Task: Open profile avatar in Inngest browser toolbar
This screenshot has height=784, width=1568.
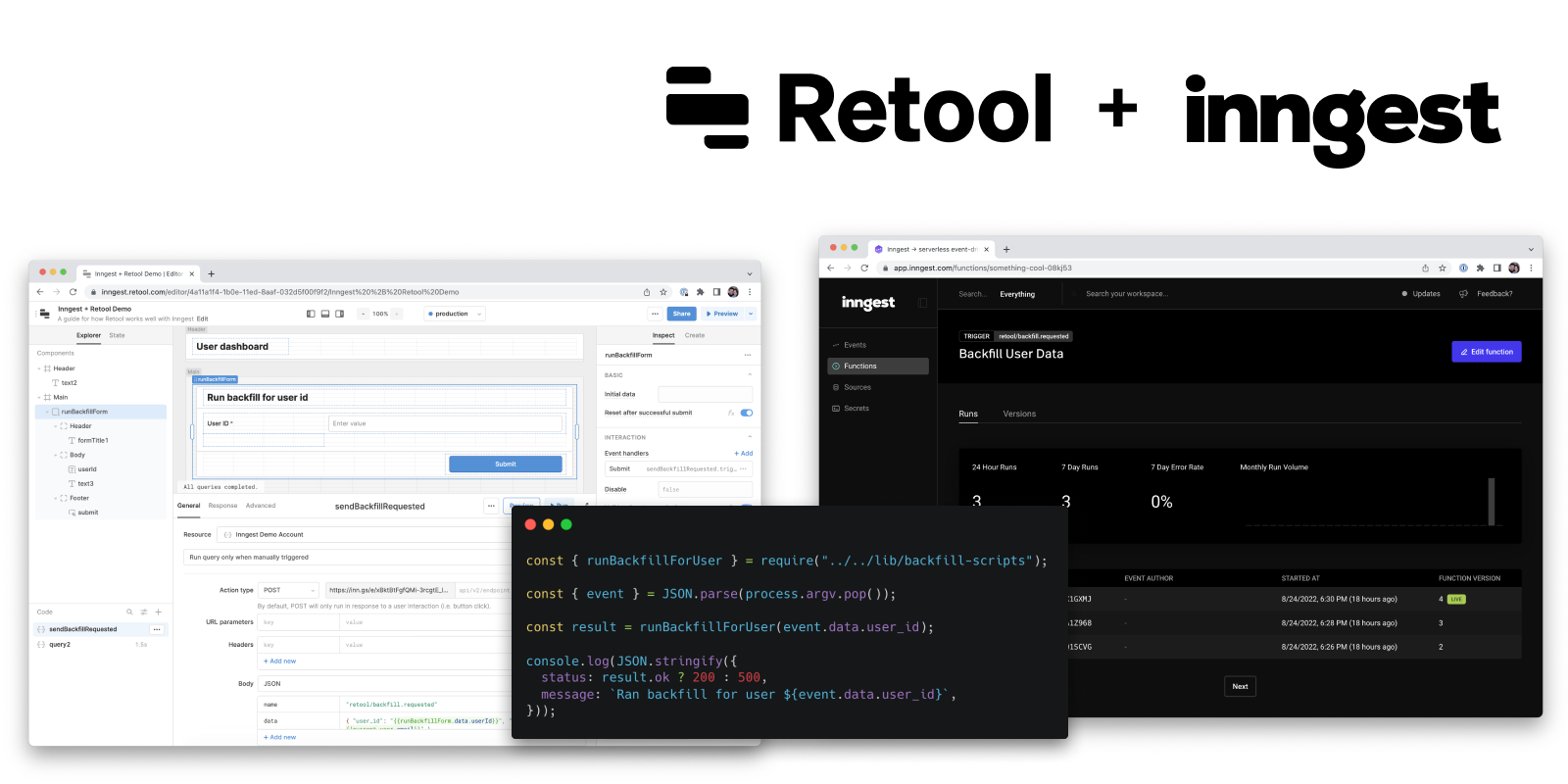Action: 1514,268
